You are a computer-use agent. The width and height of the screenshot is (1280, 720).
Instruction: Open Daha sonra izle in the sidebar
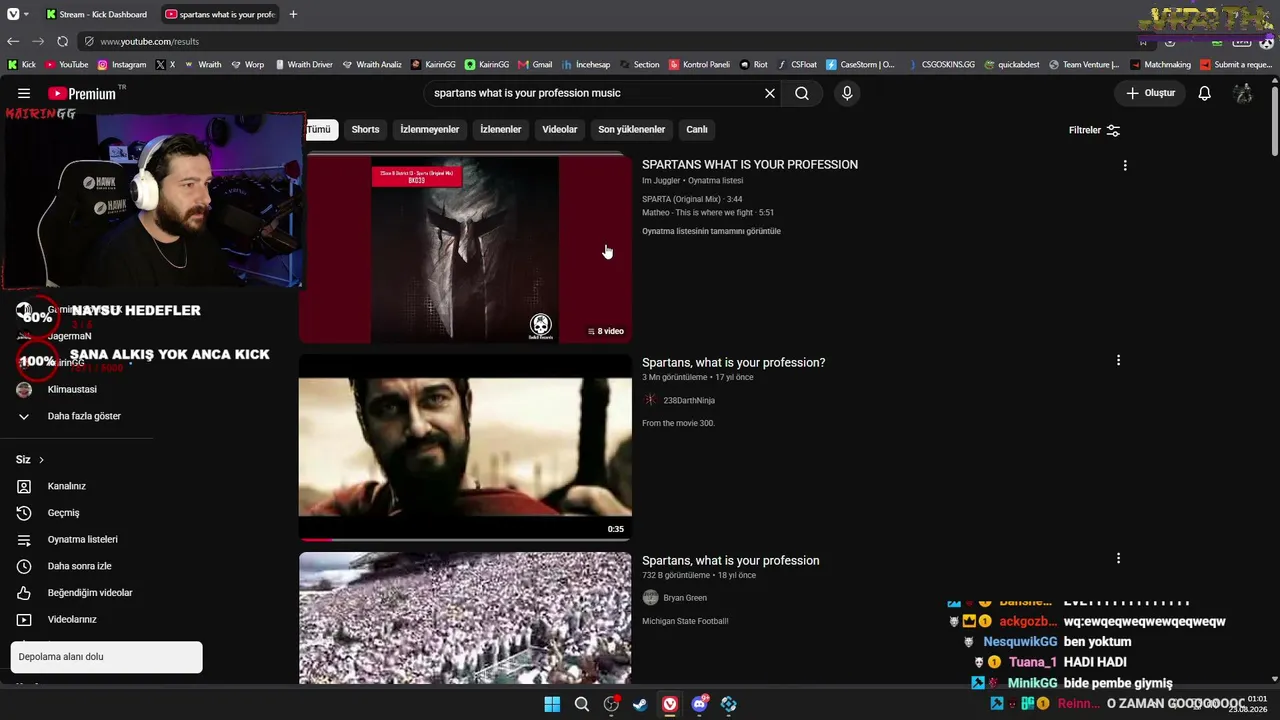(79, 566)
